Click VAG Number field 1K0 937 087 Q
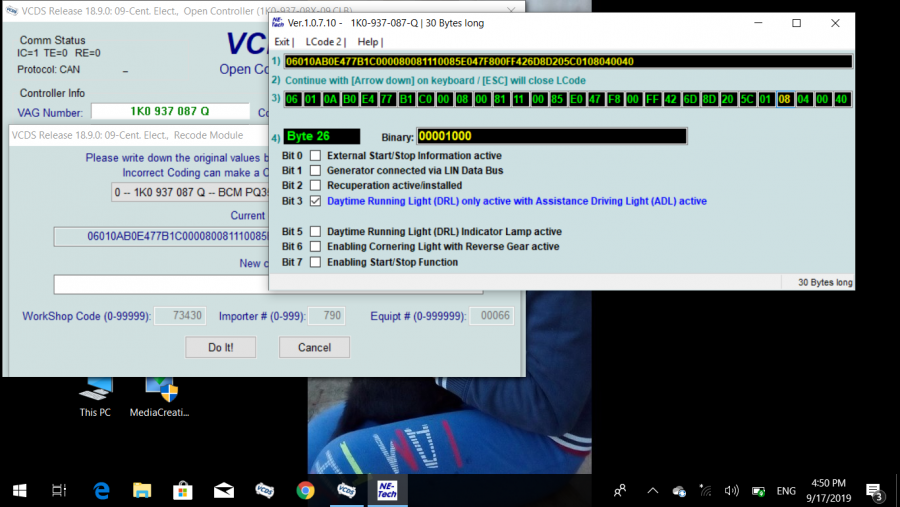 click(170, 111)
